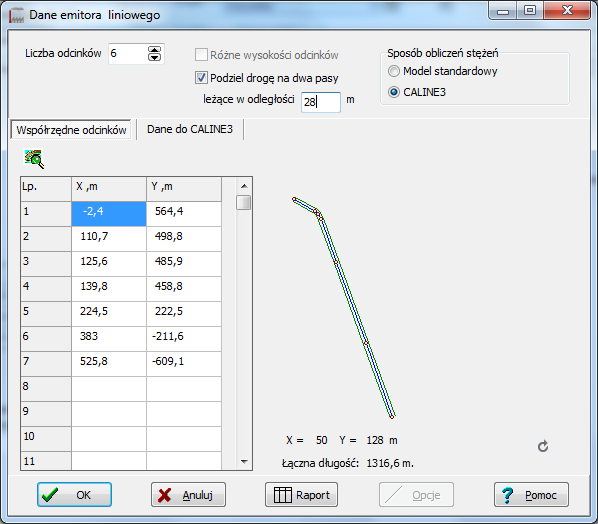Click table scrollbar up arrow
This screenshot has width=598, height=524.
coord(244,186)
